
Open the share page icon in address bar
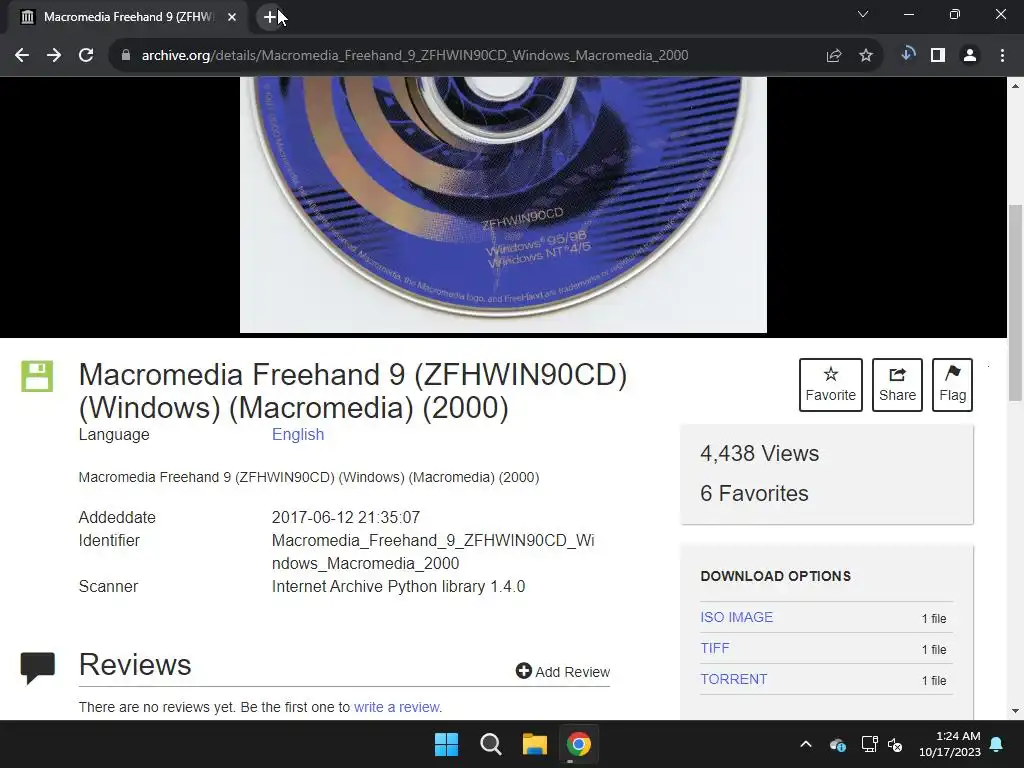pos(833,56)
